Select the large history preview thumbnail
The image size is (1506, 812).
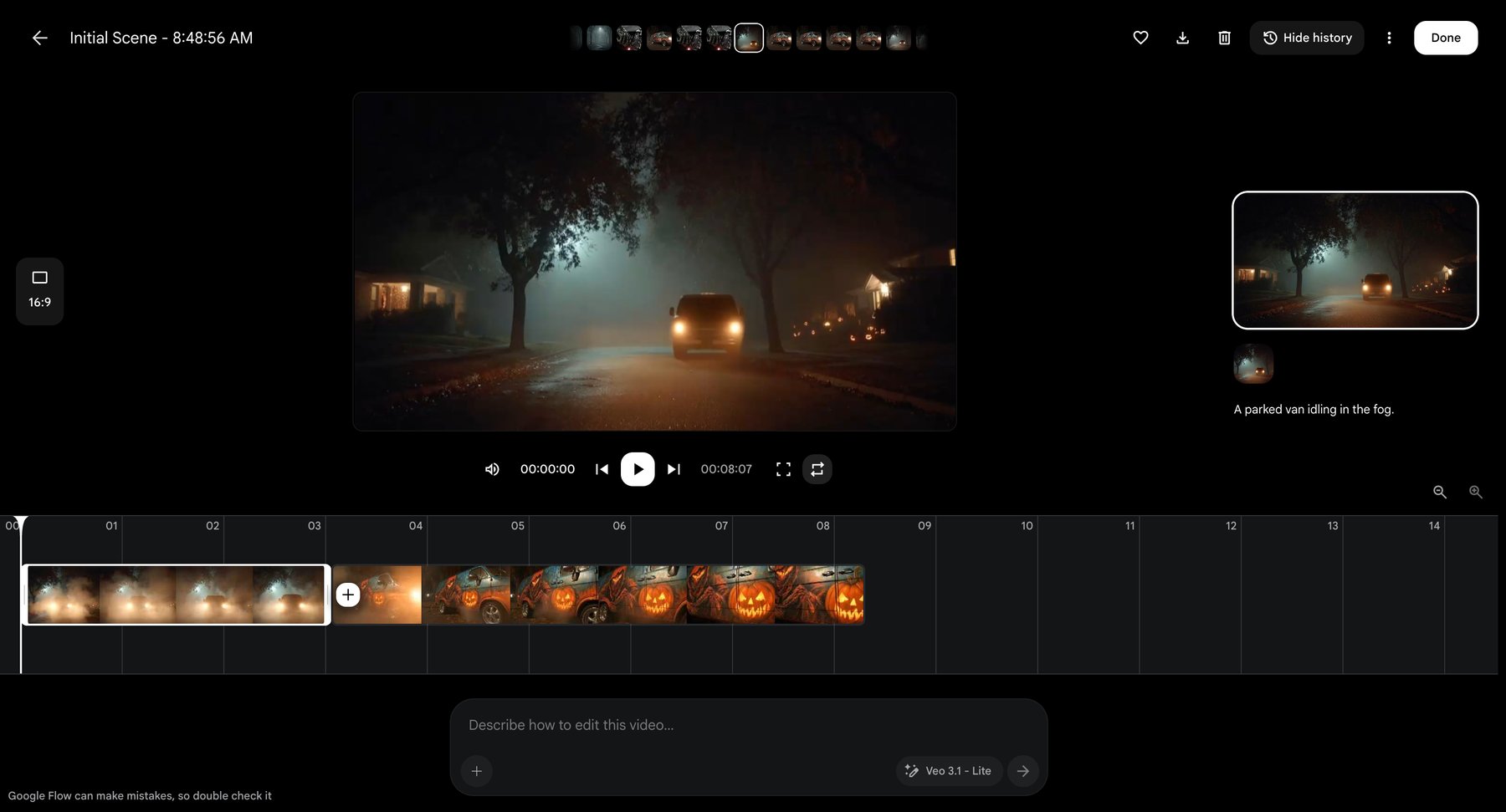1355,260
